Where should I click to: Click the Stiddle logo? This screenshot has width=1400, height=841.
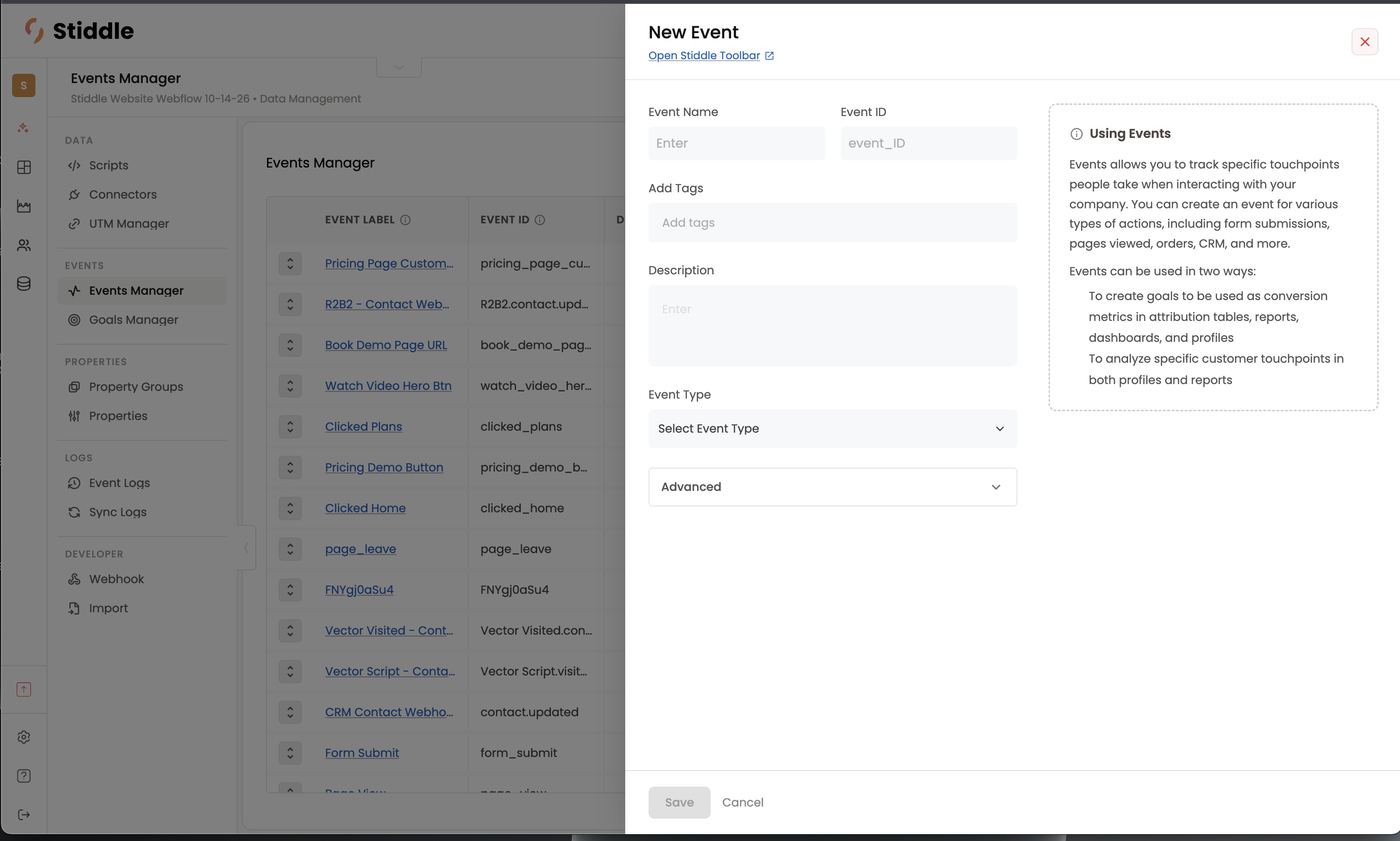click(x=79, y=31)
